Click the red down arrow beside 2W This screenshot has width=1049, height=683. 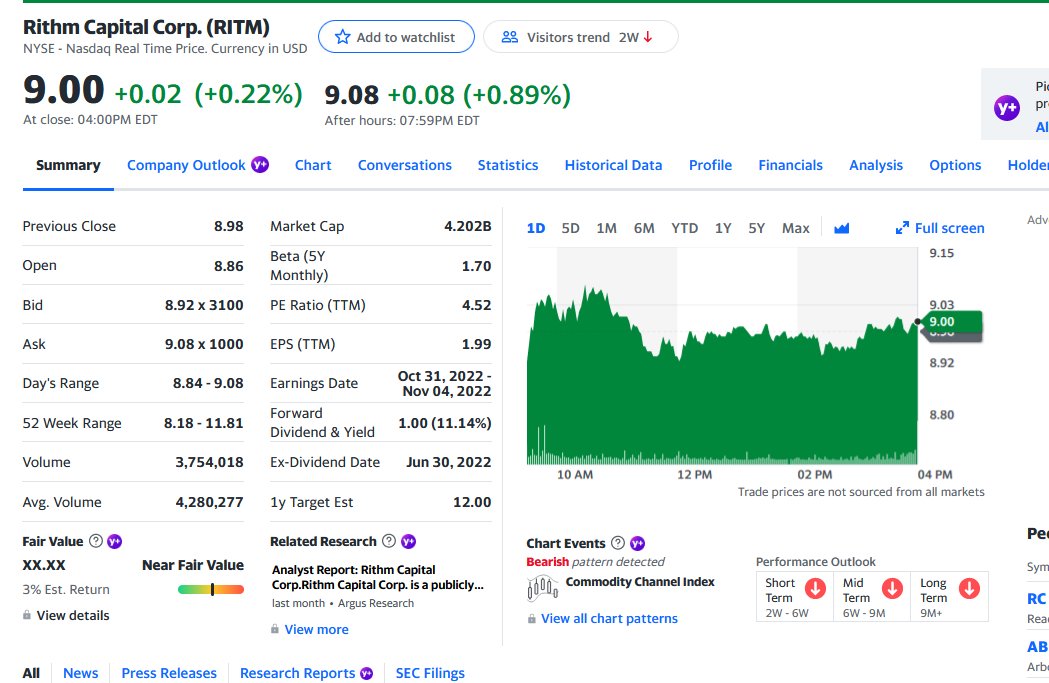click(648, 37)
